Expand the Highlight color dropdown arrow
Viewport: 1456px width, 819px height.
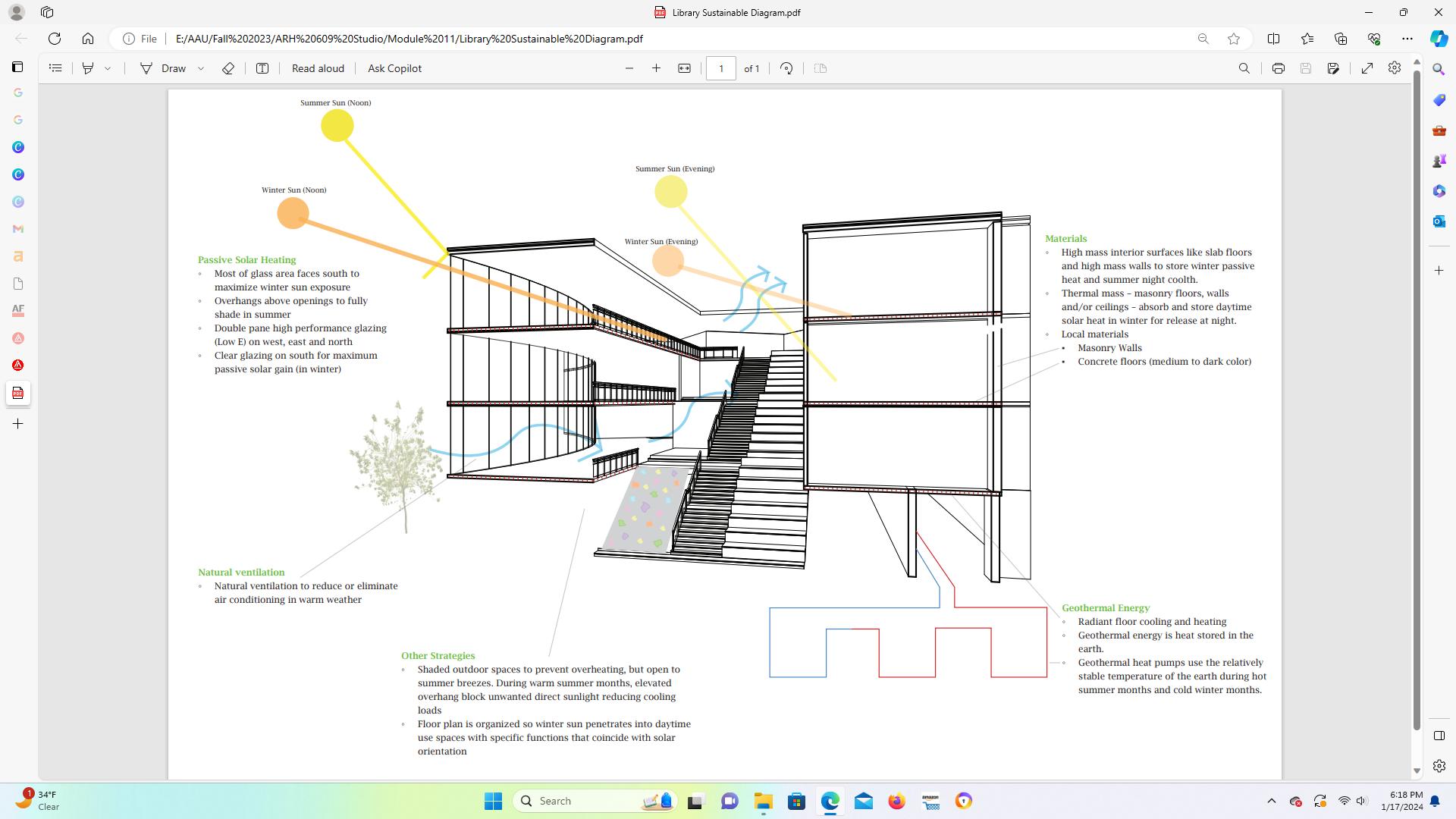click(x=108, y=68)
